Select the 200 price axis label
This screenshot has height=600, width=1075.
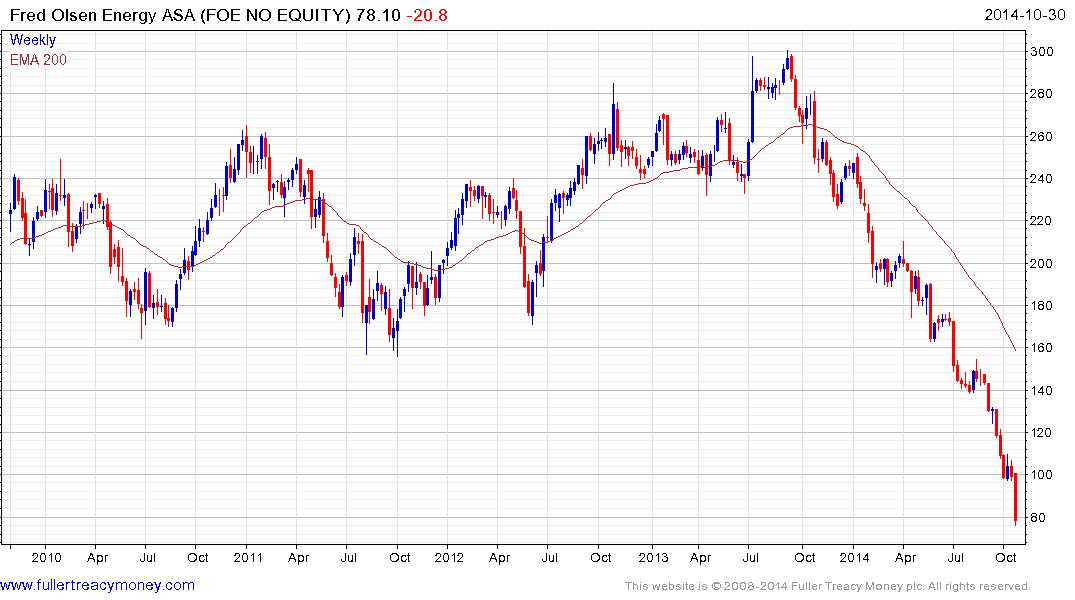(x=1041, y=263)
